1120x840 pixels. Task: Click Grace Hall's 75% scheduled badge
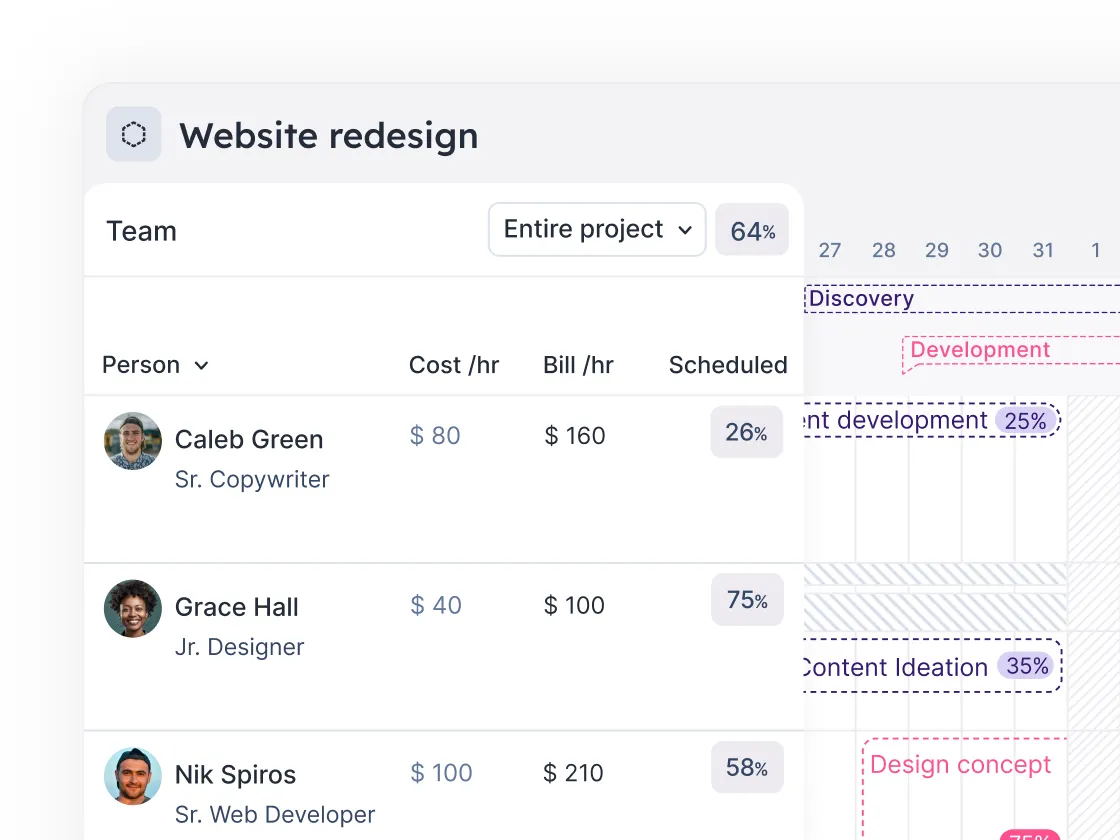[x=747, y=600]
